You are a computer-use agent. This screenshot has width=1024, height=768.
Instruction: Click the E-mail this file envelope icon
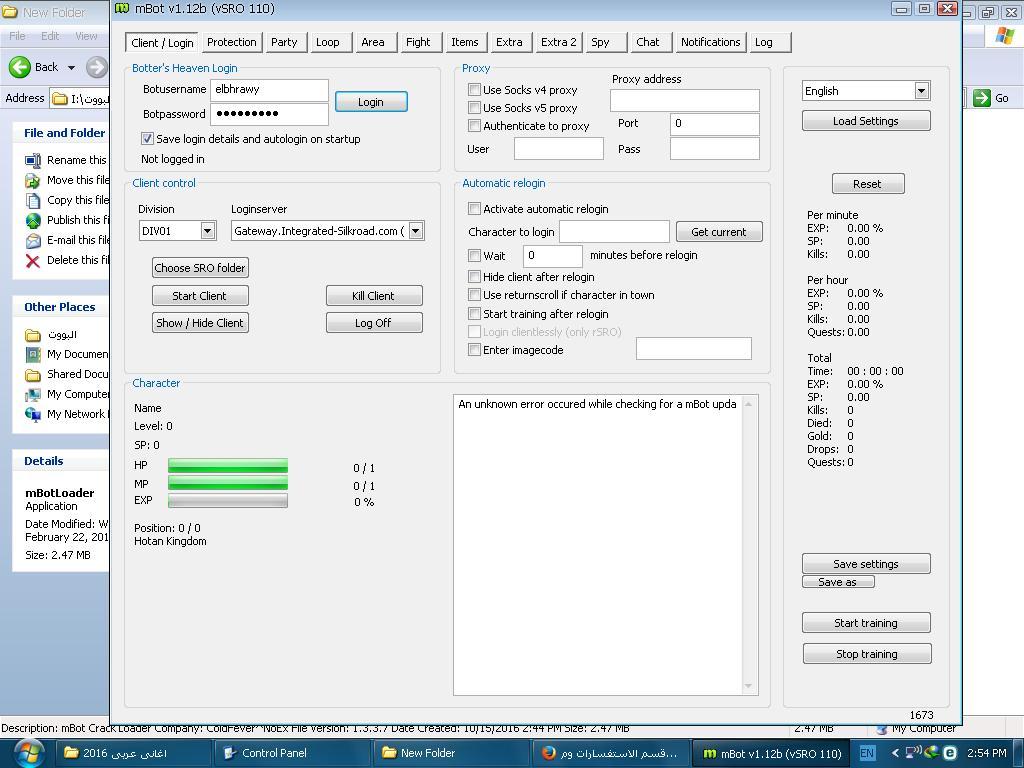tap(33, 241)
